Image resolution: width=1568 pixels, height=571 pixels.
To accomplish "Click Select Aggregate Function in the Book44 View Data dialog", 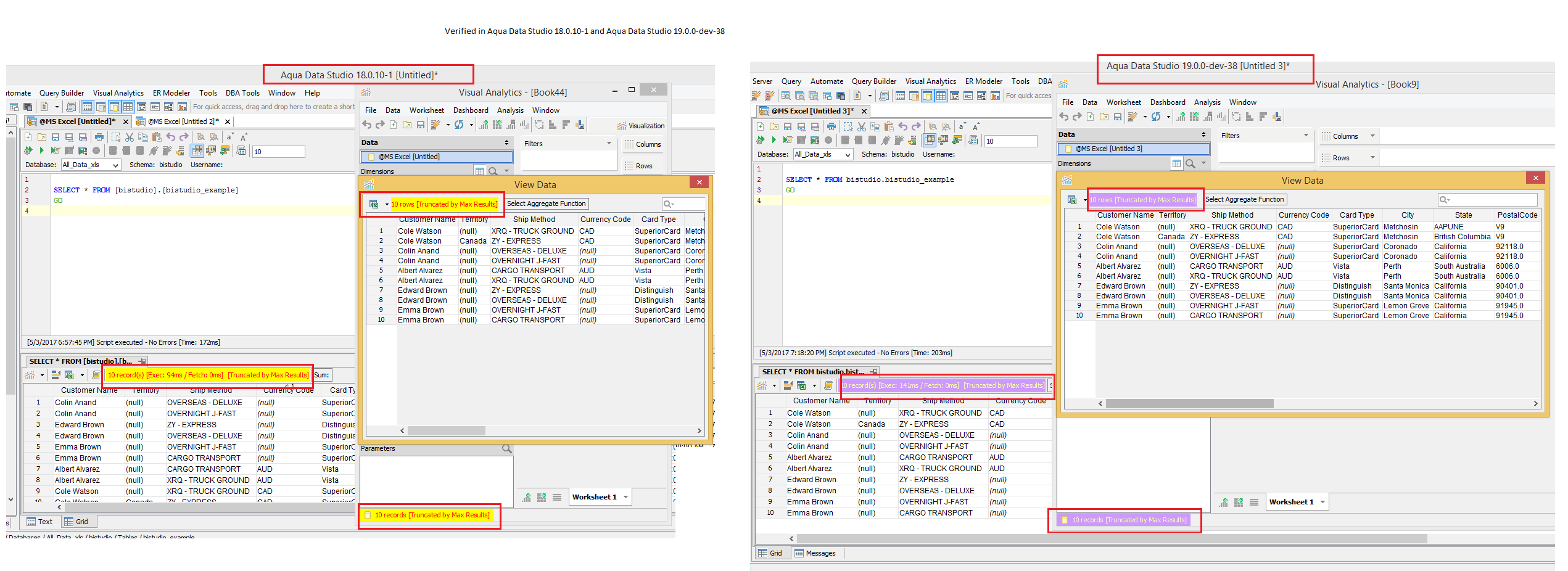I will point(546,204).
